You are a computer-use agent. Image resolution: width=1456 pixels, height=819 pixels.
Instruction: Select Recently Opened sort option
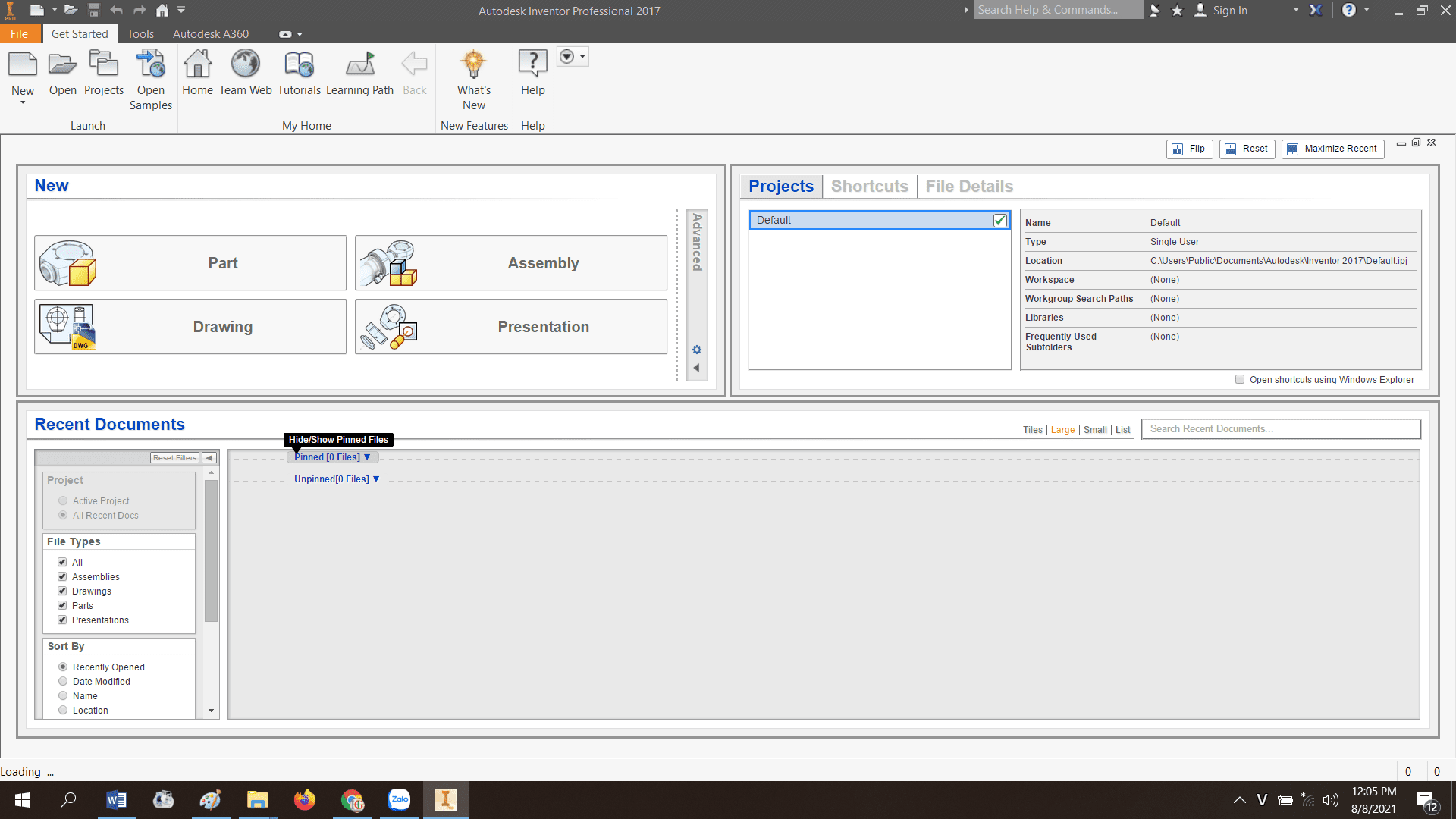63,667
